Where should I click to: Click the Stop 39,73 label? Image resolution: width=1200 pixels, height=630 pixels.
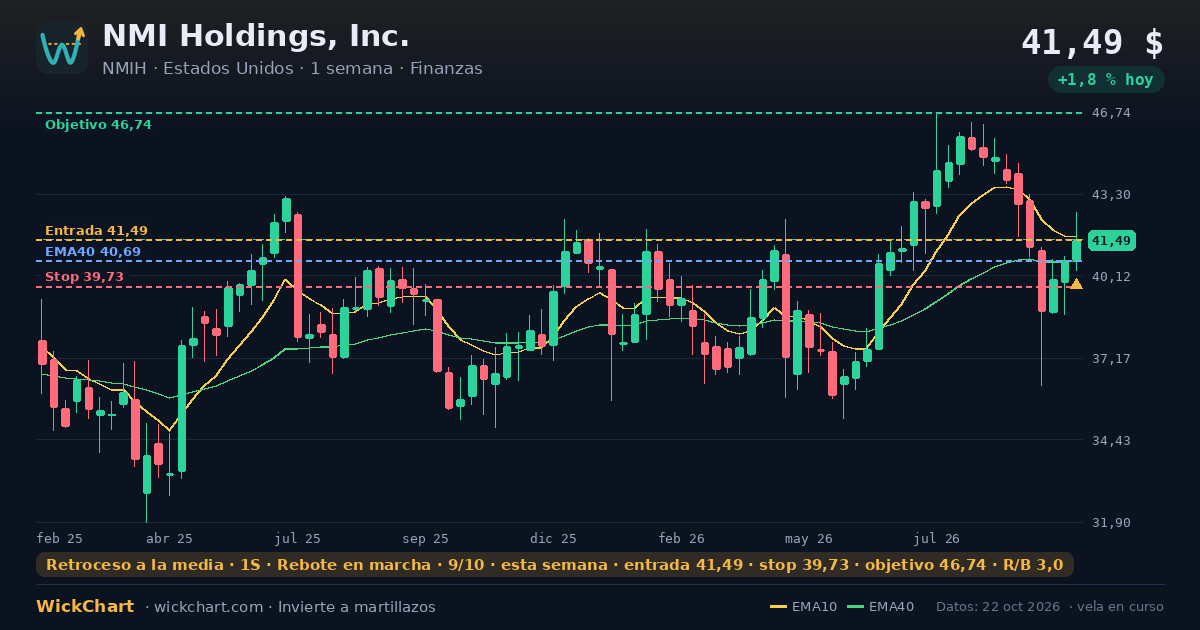coord(84,277)
